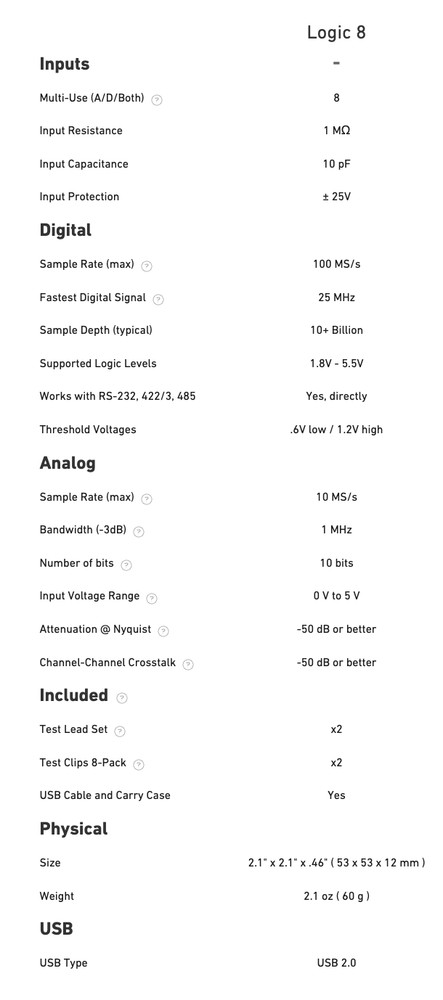Select the Physical section heading
Viewport: 443px width, 1000px height.
point(74,829)
